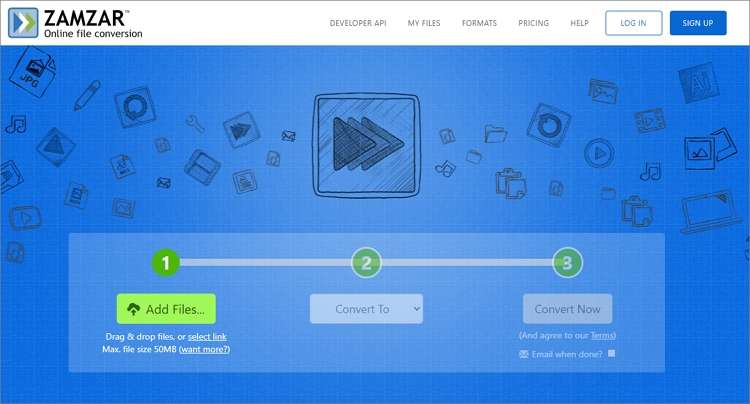Click the Zamzar logo icon
Screen dimensions: 750x404
click(x=23, y=22)
